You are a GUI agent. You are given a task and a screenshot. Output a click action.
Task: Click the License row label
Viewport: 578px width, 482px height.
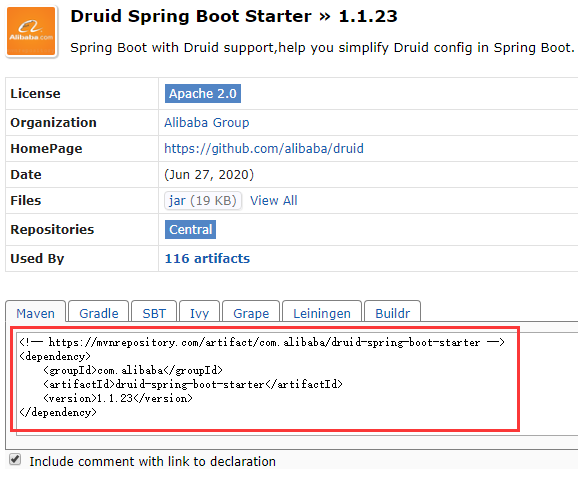point(35,94)
